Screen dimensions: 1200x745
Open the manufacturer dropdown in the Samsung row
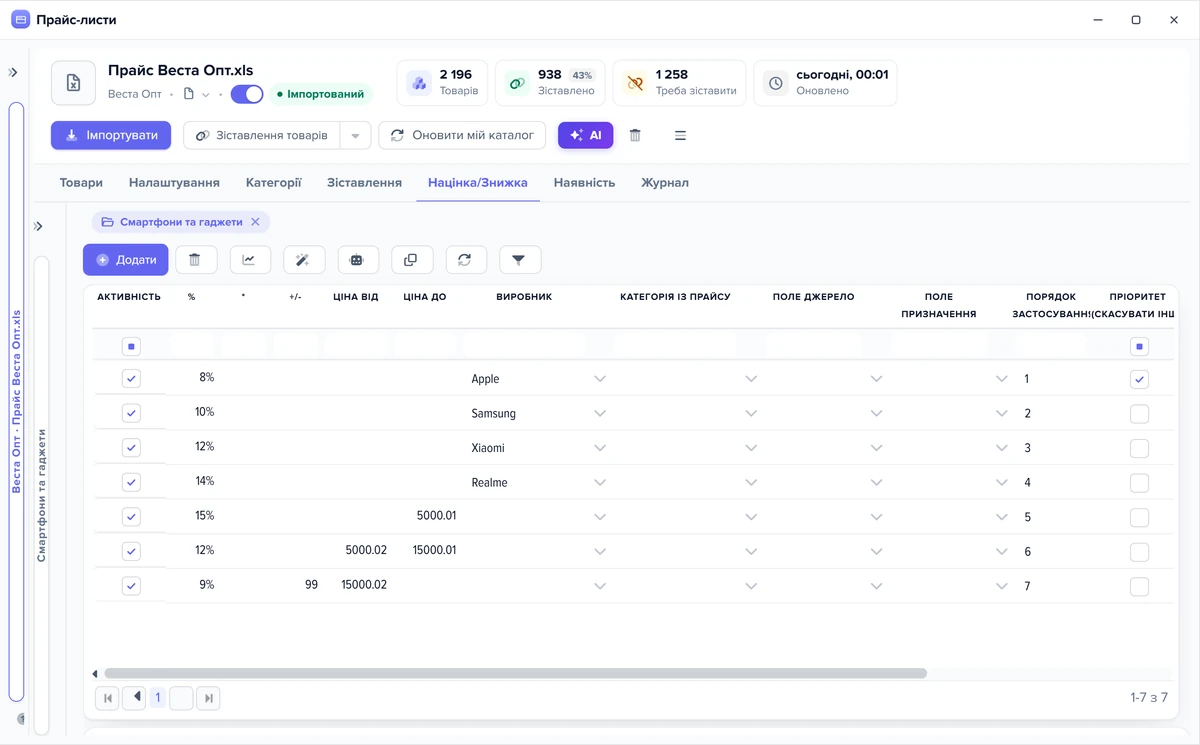pos(600,413)
